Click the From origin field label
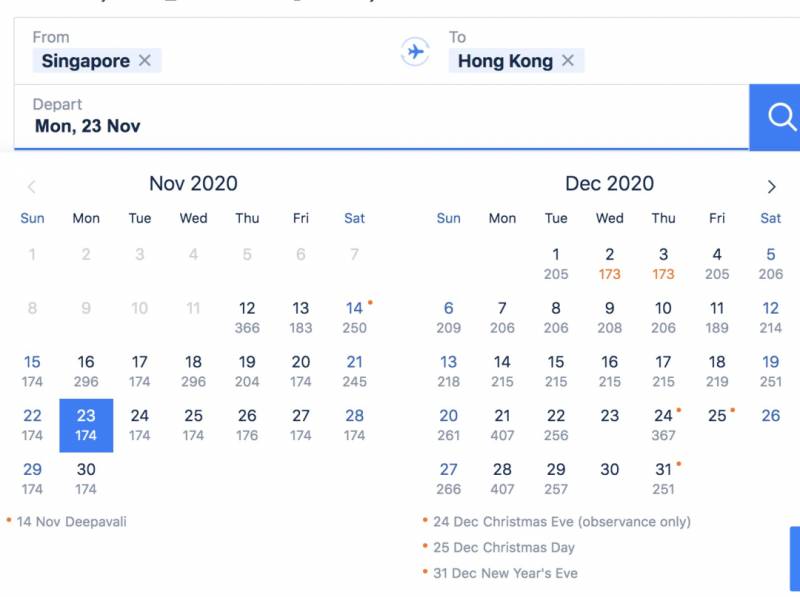The height and width of the screenshot is (597, 800). tap(51, 37)
